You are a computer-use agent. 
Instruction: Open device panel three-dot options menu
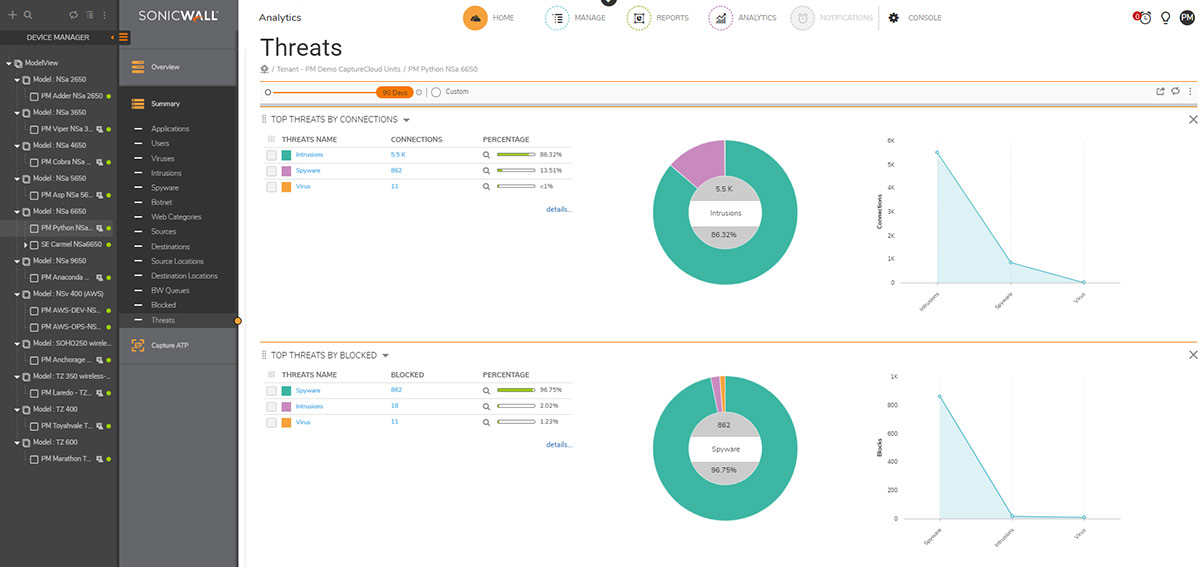105,15
